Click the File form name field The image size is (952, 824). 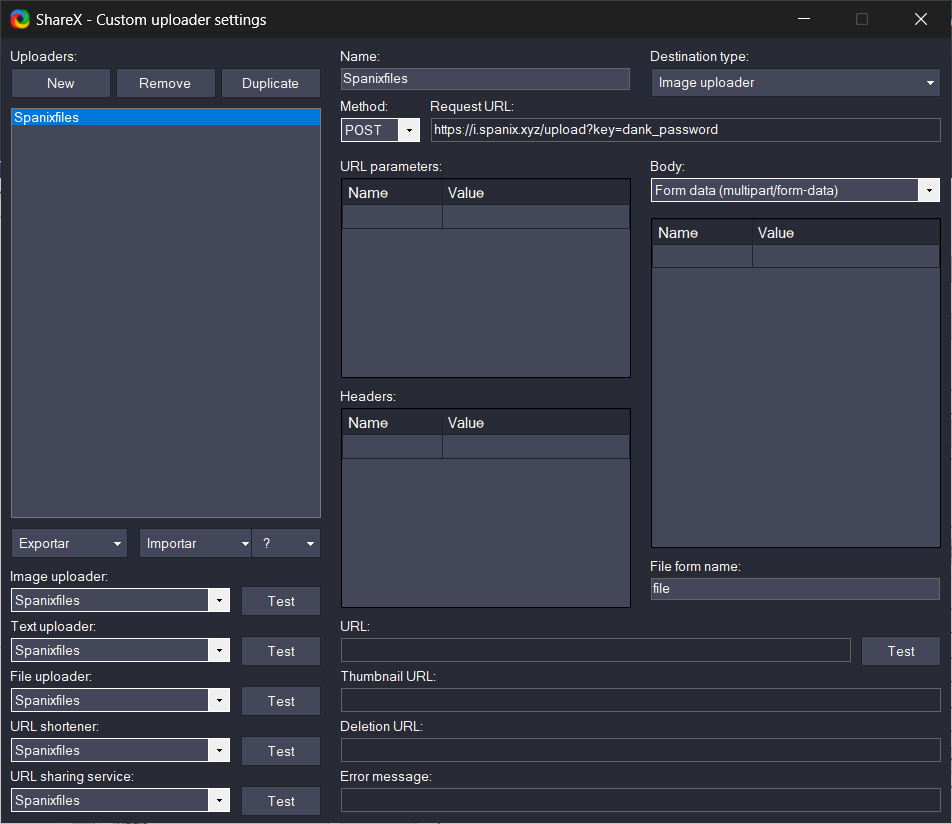(795, 589)
